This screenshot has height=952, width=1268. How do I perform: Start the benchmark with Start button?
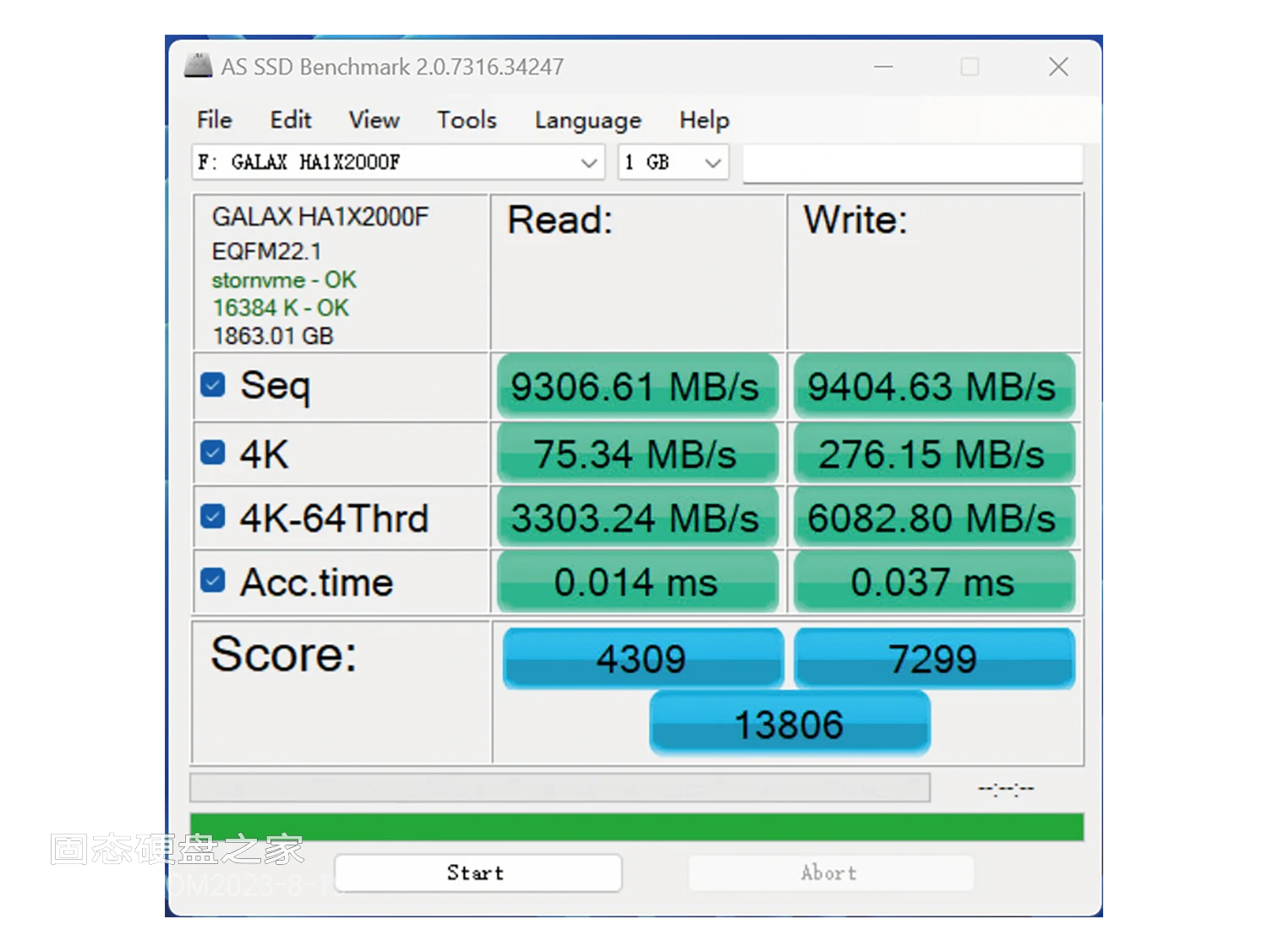point(478,873)
